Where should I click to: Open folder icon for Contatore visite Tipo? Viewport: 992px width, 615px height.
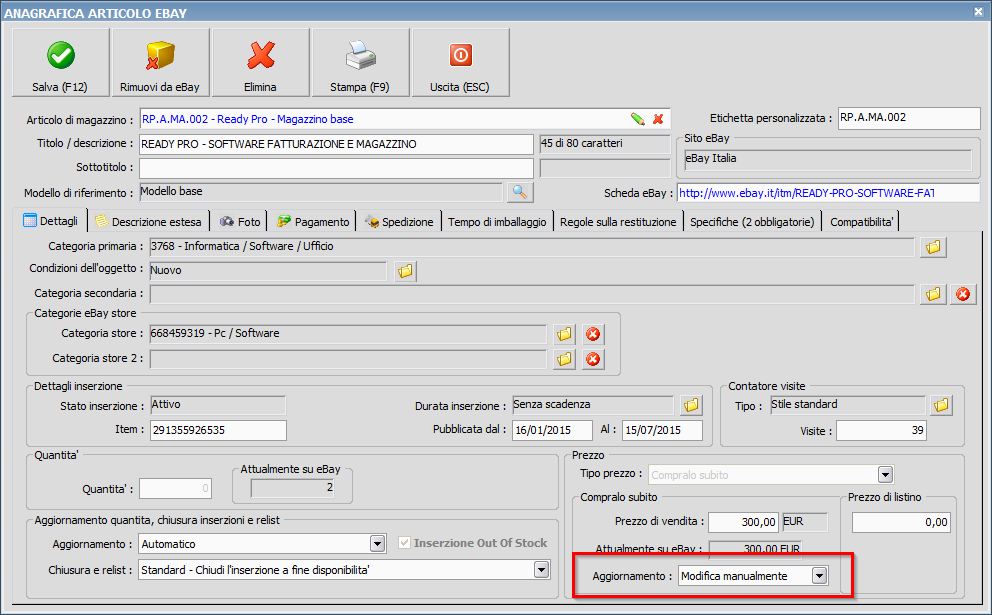pos(941,405)
